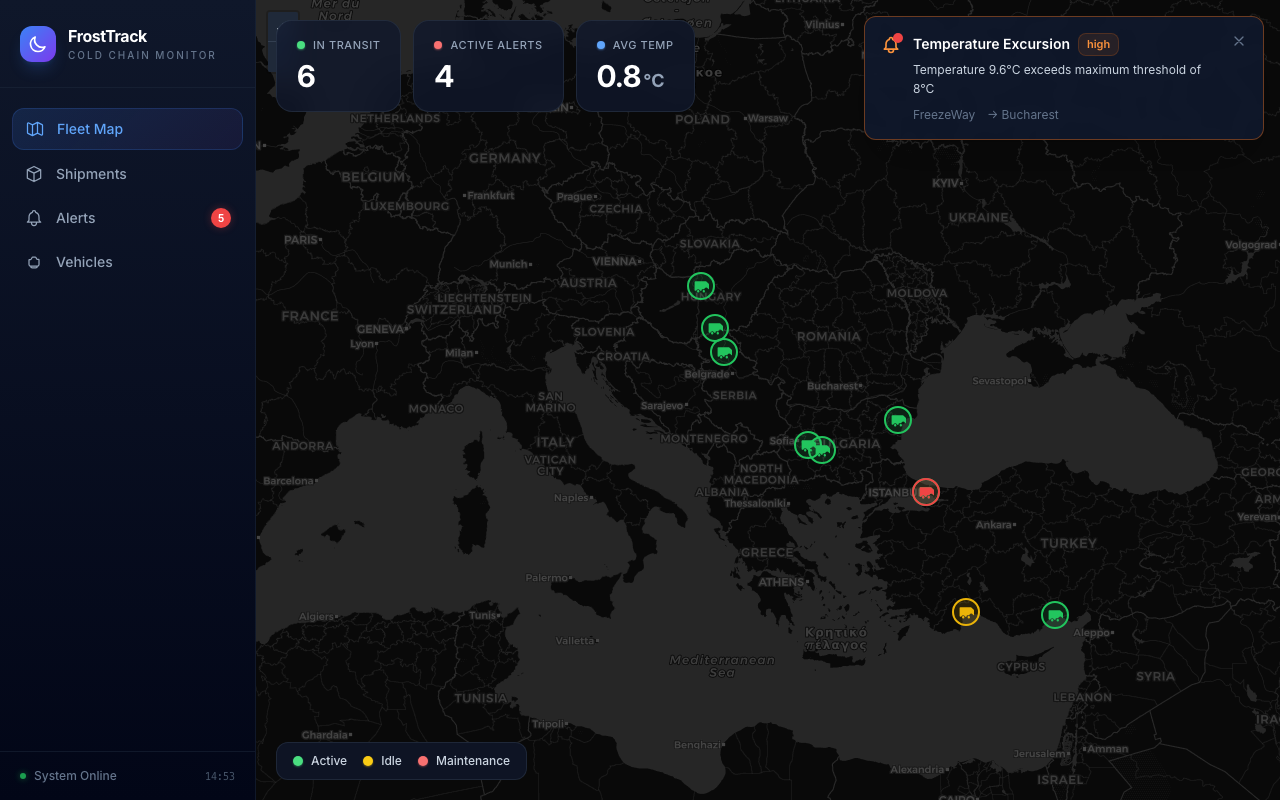Click the 14:53 clock in sidebar footer
The image size is (1280, 800).
tap(220, 776)
